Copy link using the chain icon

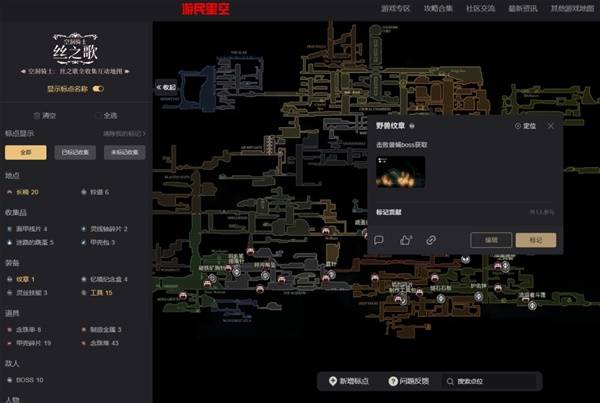pyautogui.click(x=431, y=240)
